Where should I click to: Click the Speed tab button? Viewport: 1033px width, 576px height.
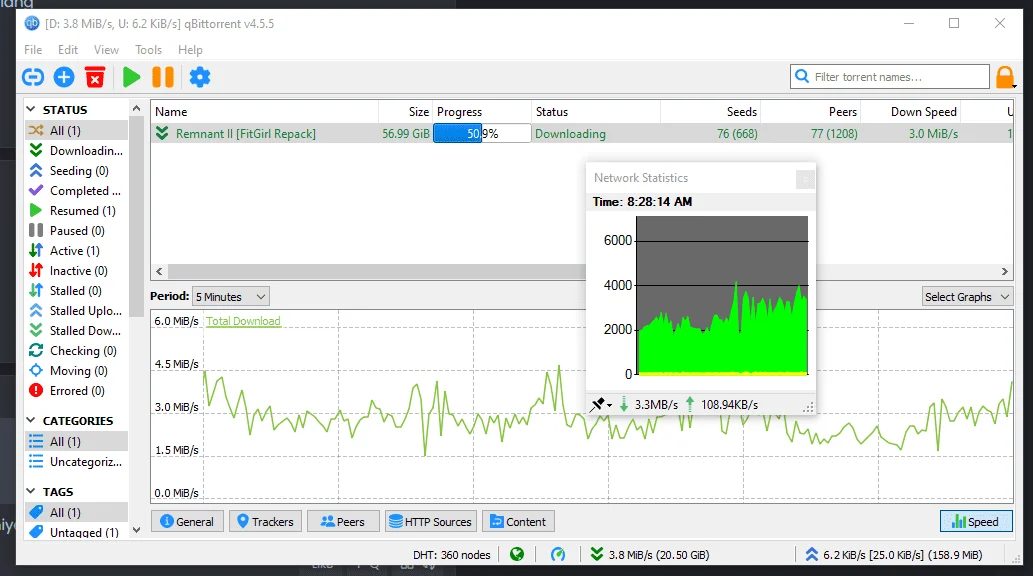(976, 521)
